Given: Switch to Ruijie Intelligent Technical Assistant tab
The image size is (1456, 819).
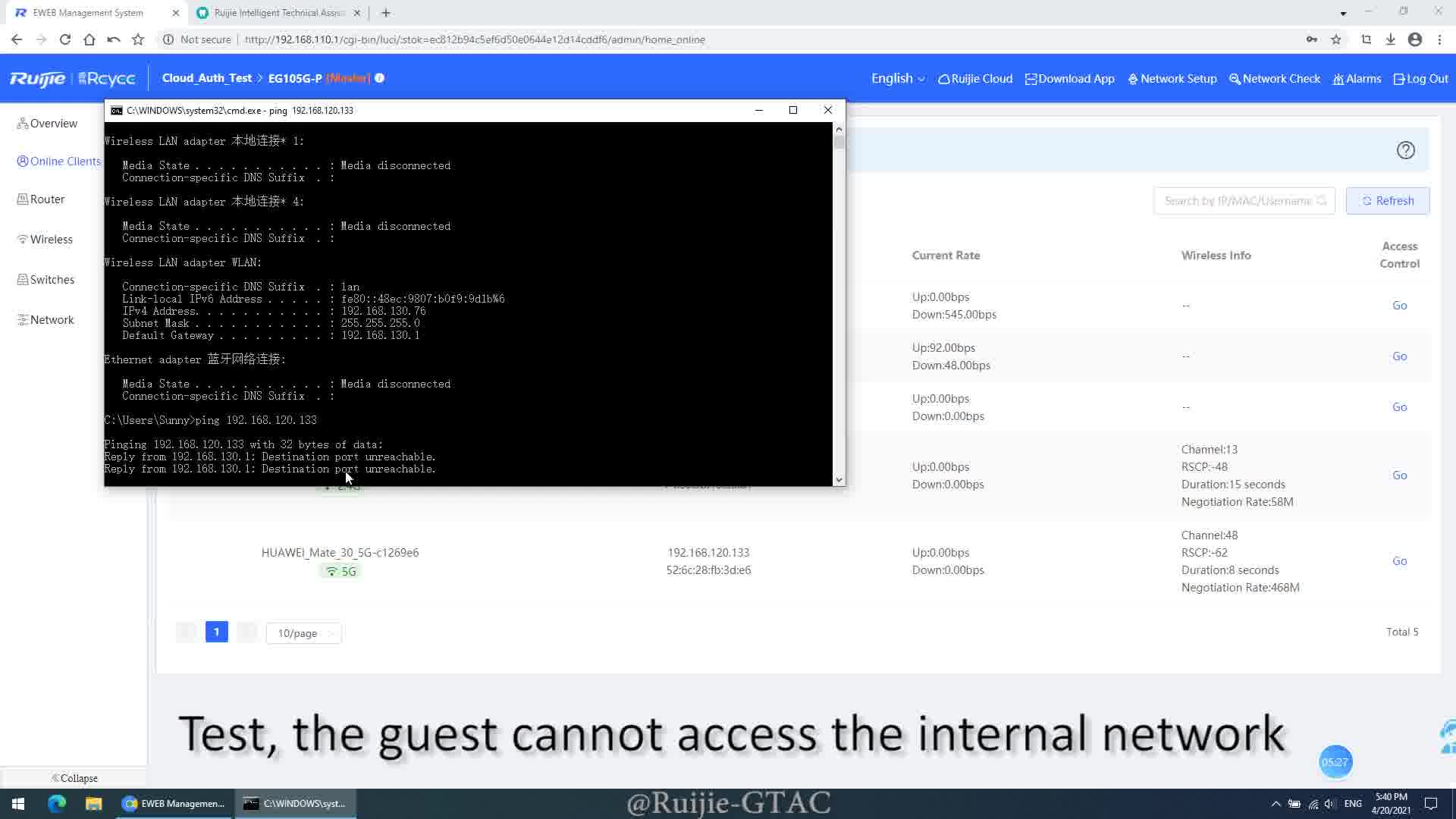Looking at the screenshot, I should (x=278, y=13).
